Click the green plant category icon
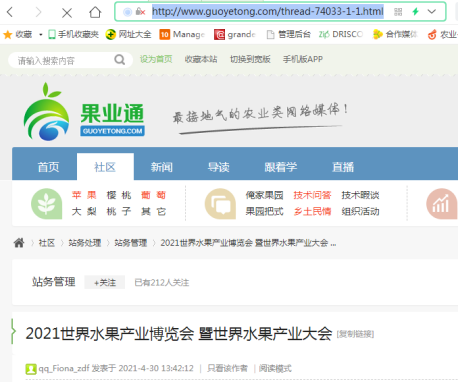This screenshot has width=458, height=383. tap(46, 204)
